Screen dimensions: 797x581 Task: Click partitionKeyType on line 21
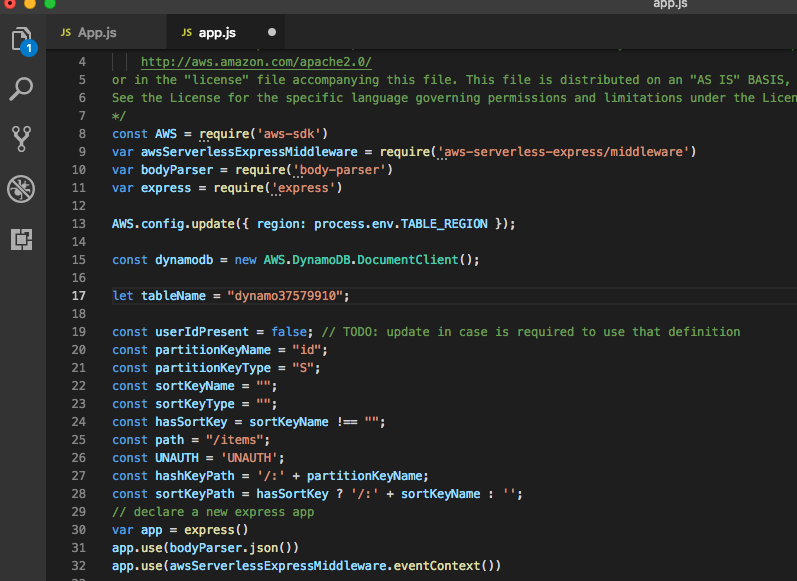(213, 368)
